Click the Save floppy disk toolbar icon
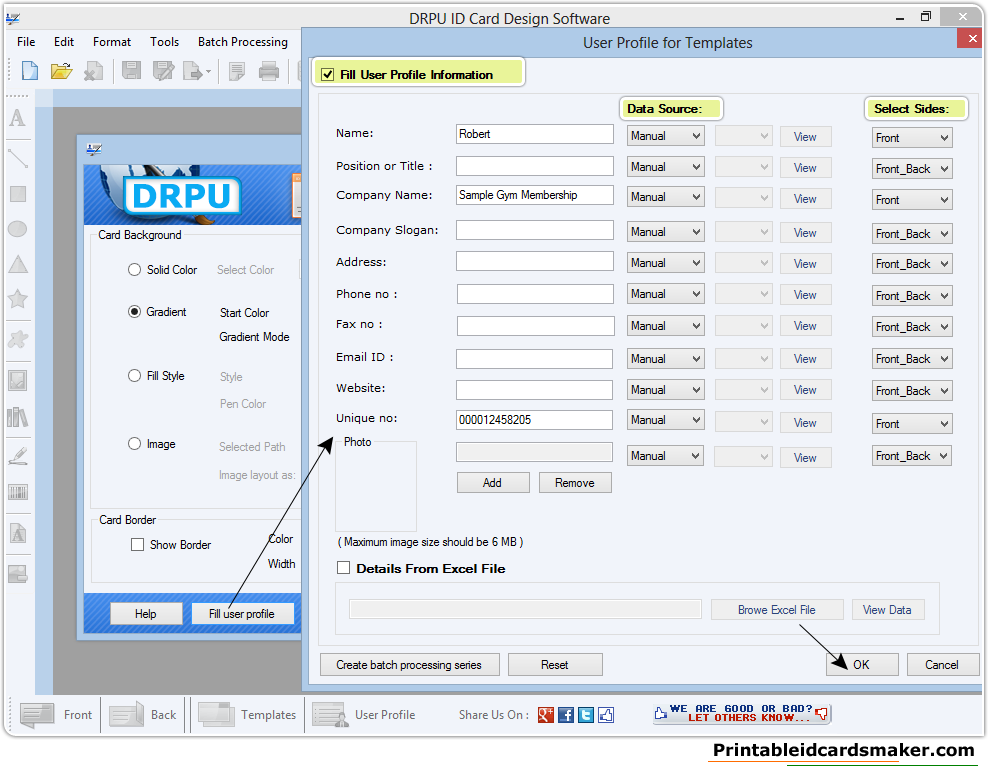 131,71
